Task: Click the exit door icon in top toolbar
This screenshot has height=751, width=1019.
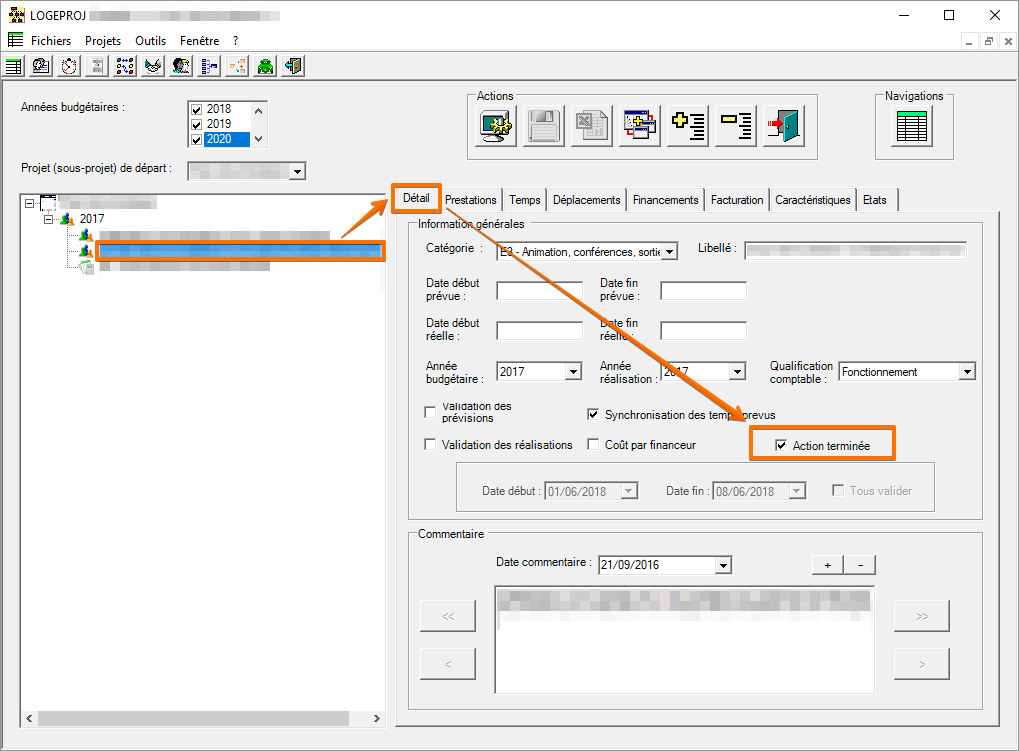Action: [293, 67]
